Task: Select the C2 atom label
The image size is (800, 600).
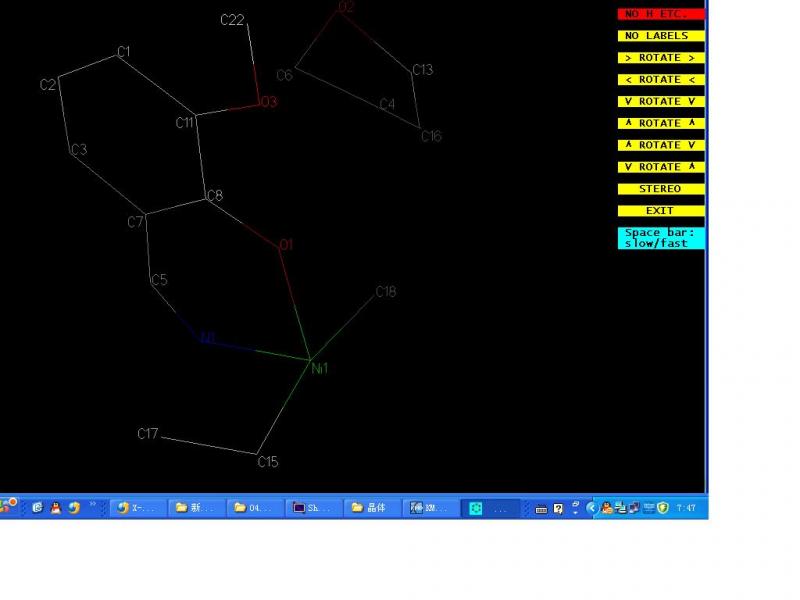Action: 47,85
